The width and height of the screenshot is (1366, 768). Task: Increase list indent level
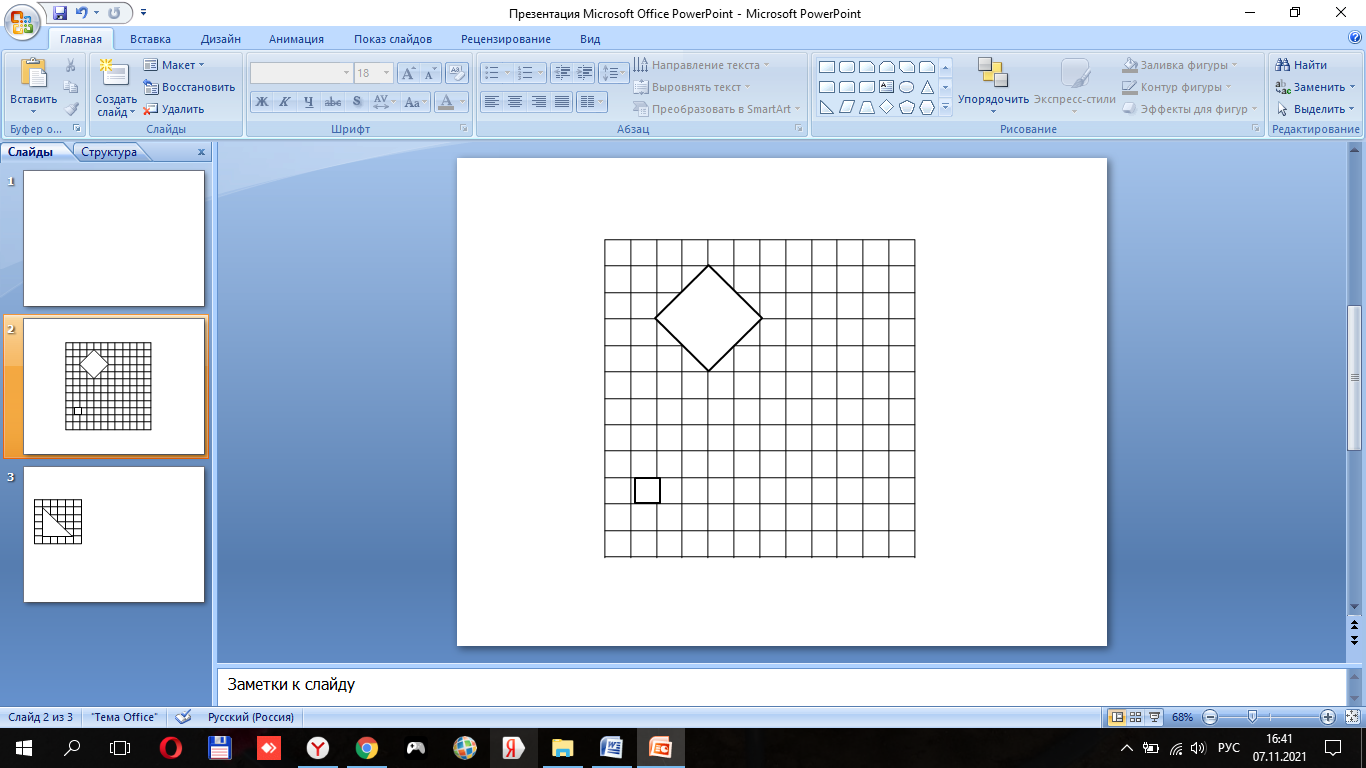click(x=584, y=73)
